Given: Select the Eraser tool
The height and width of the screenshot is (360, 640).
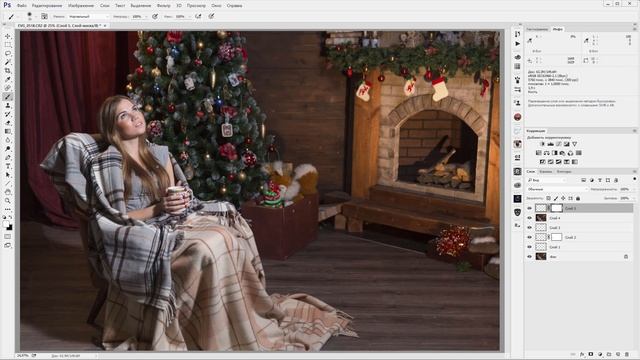Looking at the screenshot, I should tap(8, 122).
